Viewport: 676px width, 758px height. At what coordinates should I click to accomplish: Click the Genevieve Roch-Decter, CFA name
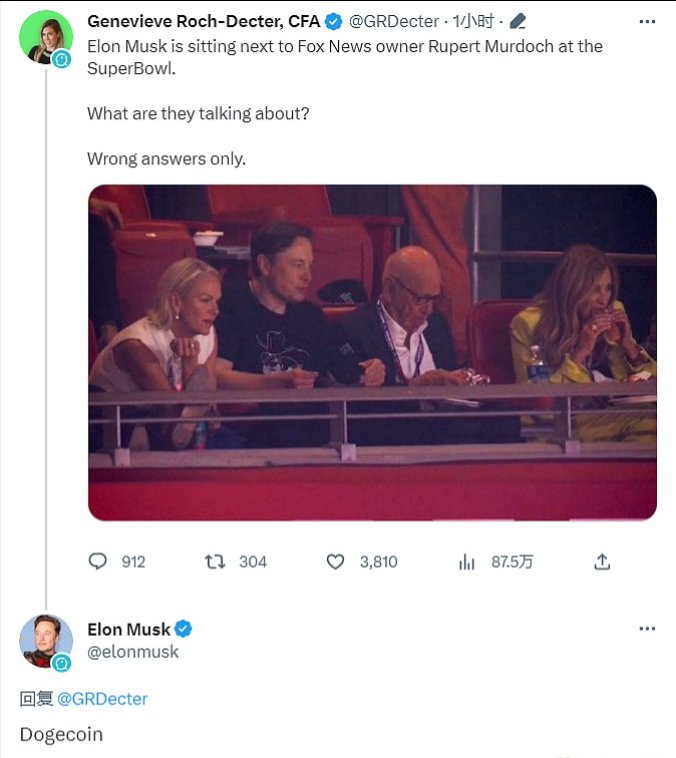point(205,21)
